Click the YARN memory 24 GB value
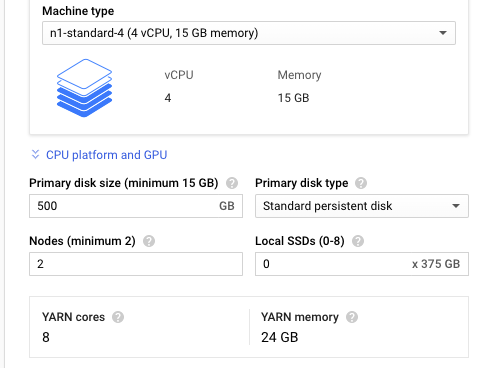The height and width of the screenshot is (368, 489). (x=279, y=337)
